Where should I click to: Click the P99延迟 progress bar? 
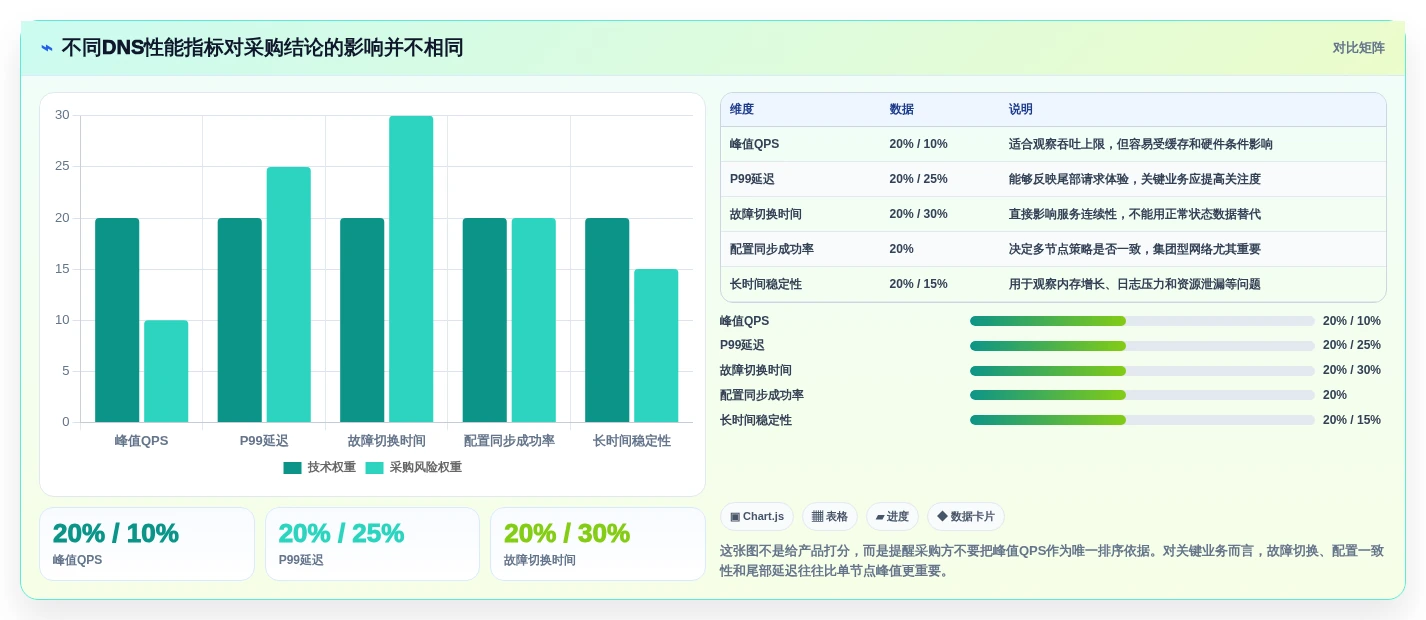tap(1142, 345)
